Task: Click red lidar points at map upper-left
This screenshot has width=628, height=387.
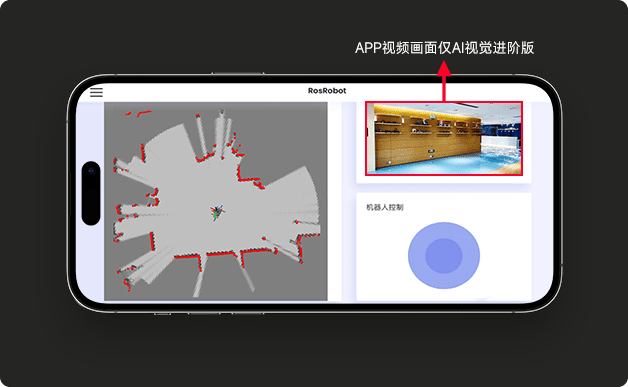Action: tap(139, 114)
